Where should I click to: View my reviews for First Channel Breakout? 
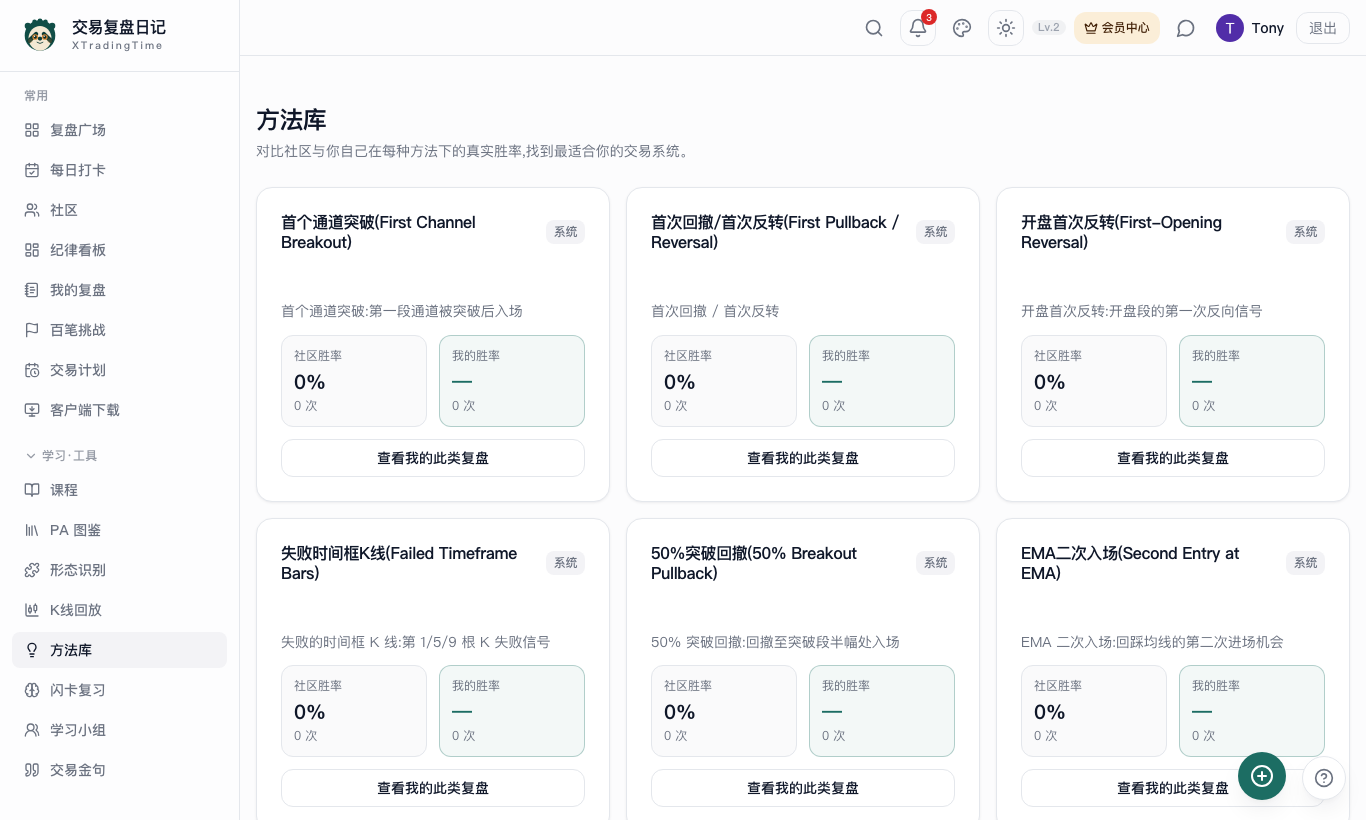(x=433, y=458)
